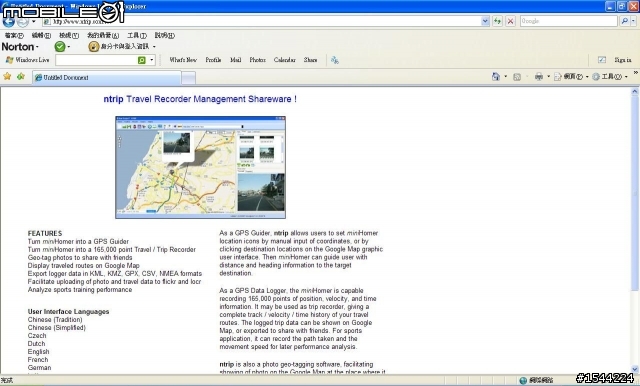Click the vertical scrollbar thumb

634,193
